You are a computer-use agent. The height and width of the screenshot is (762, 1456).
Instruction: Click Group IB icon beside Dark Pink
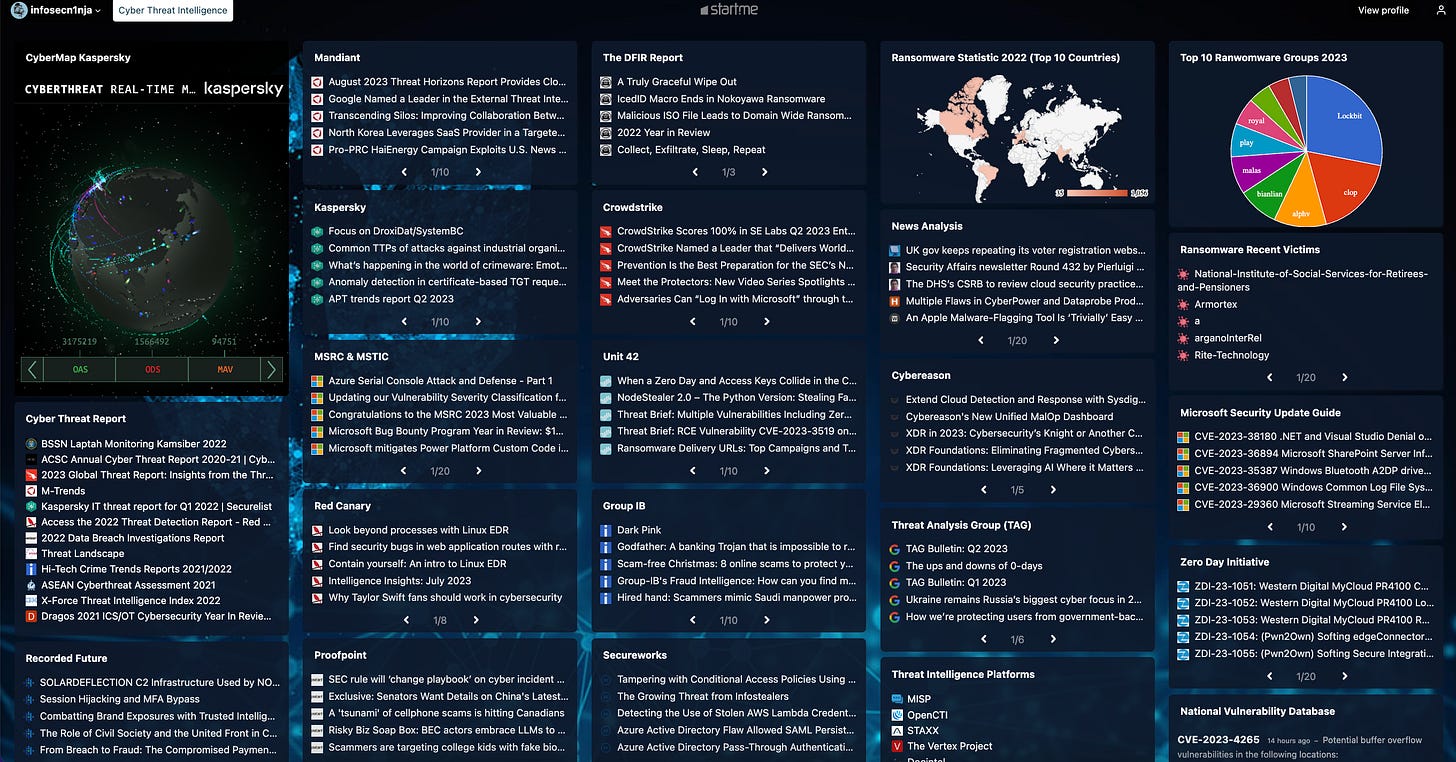[606, 530]
